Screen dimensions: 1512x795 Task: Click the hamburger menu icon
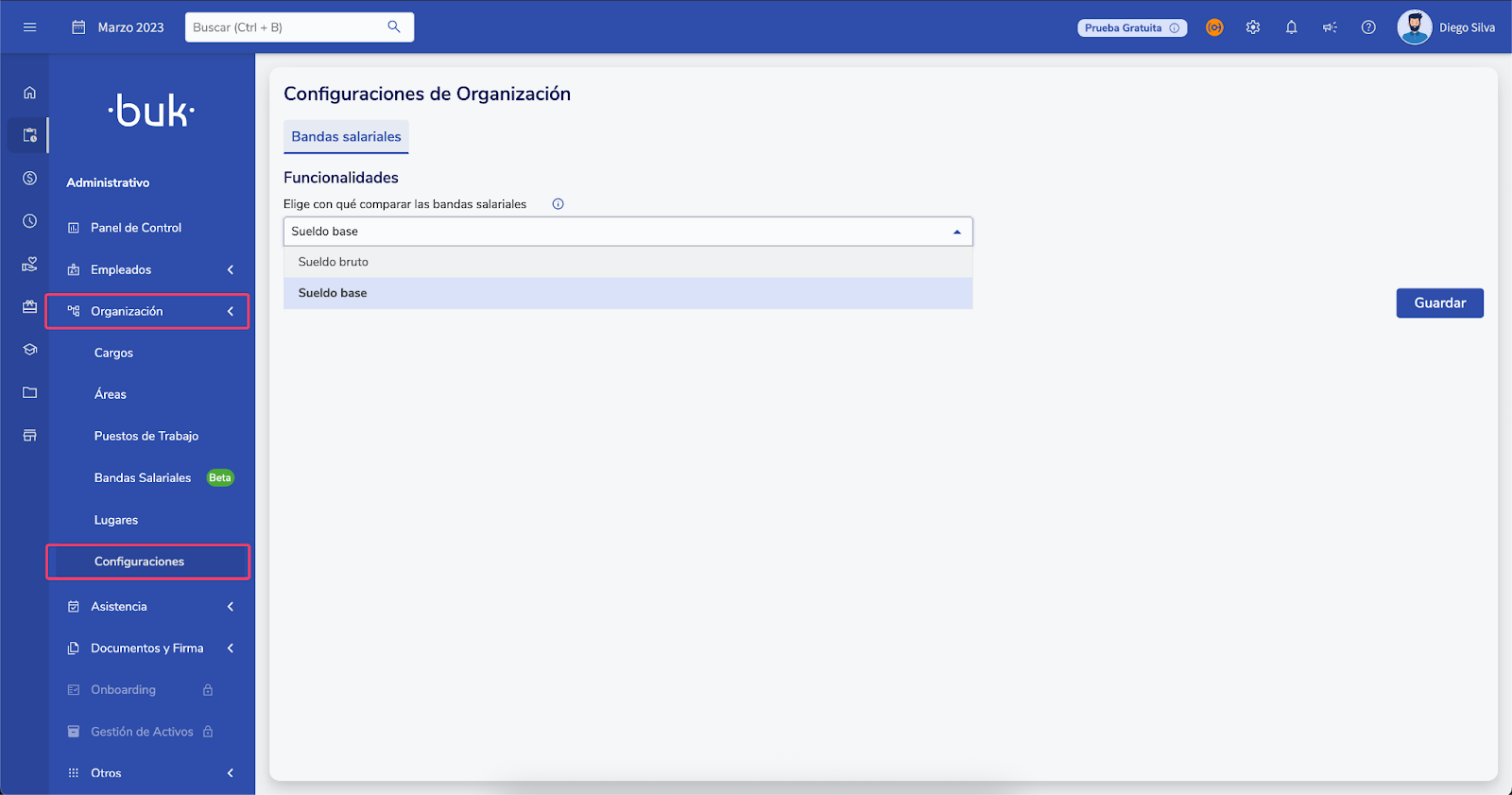tap(29, 27)
